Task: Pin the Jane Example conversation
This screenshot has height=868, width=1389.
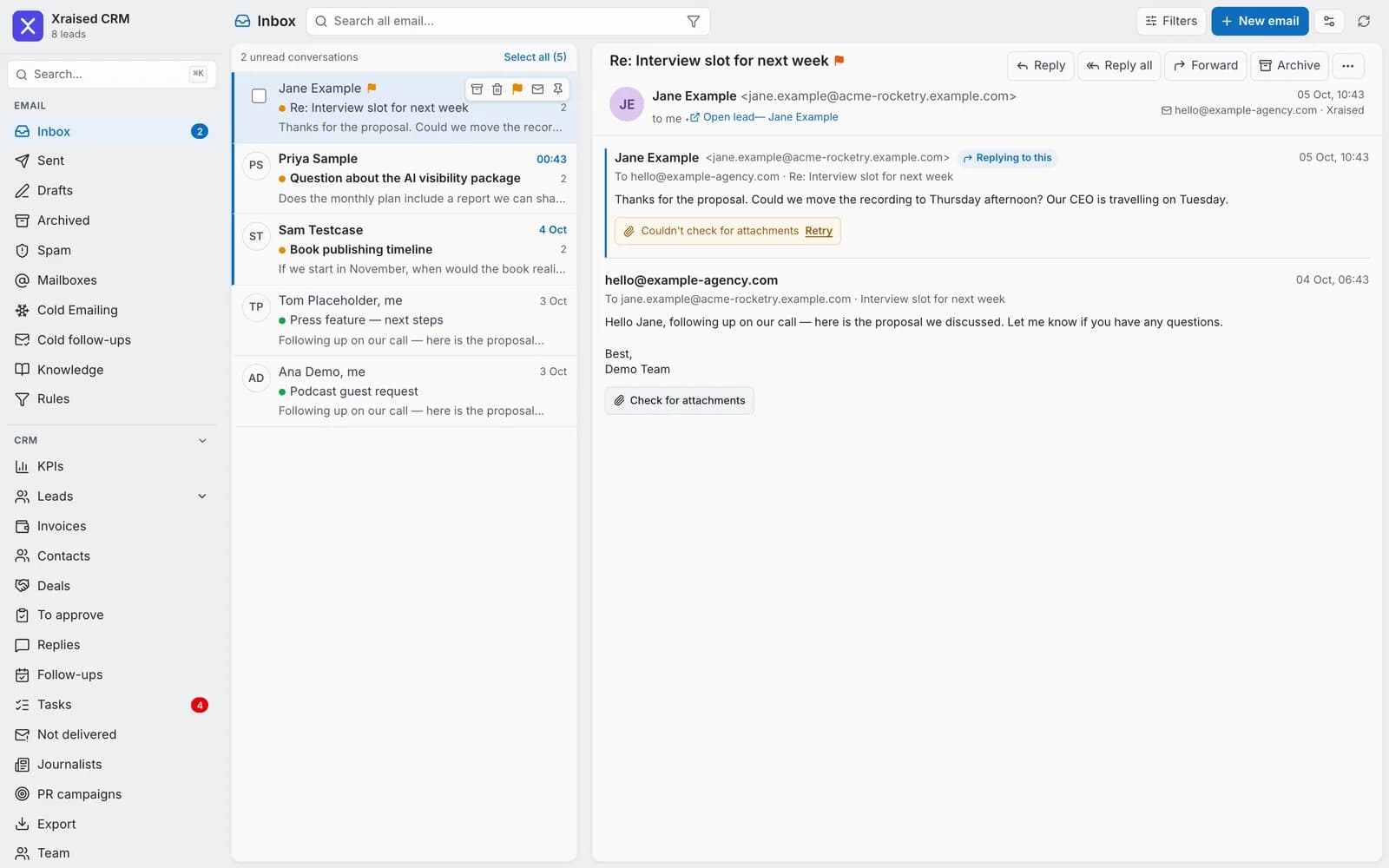Action: pyautogui.click(x=558, y=89)
